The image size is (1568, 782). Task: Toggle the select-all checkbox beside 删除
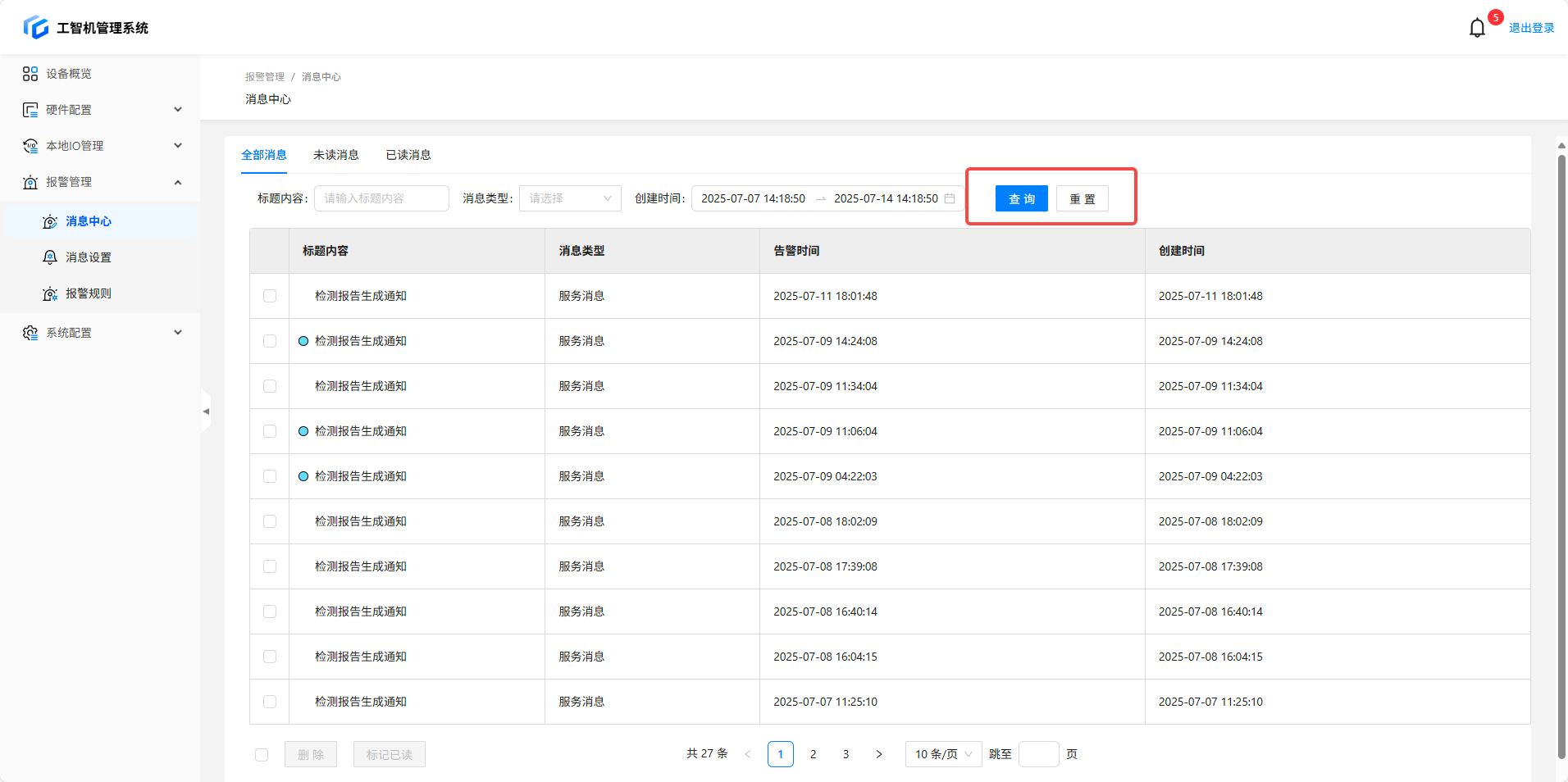tap(262, 755)
